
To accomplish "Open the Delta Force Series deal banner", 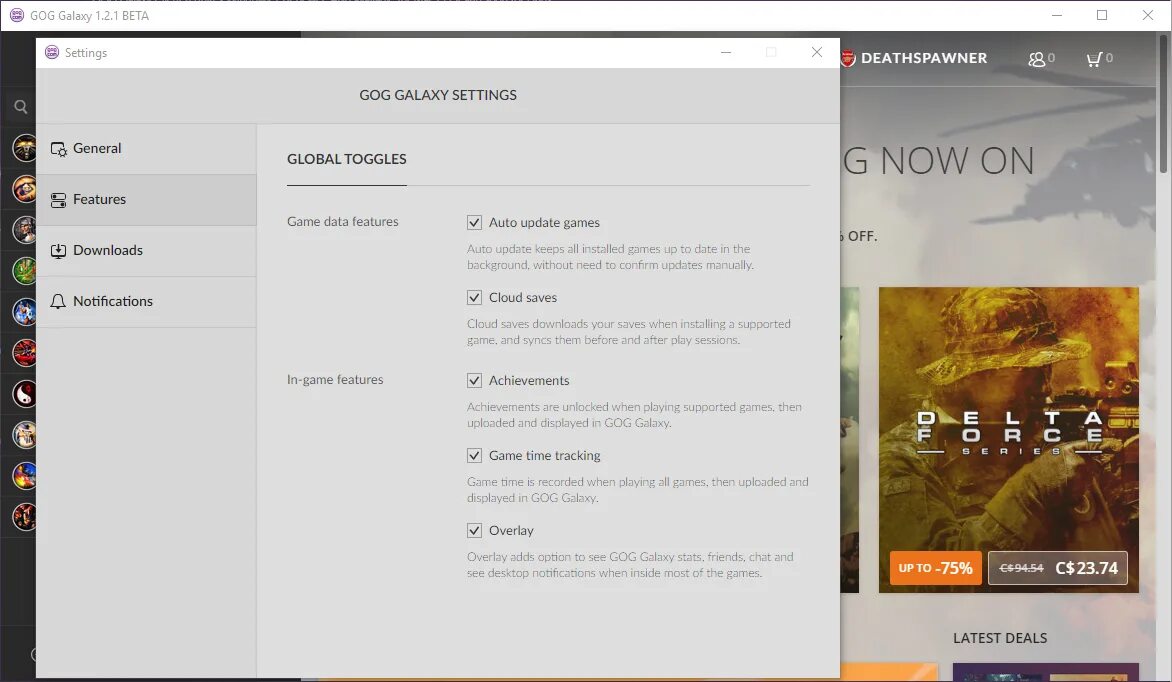I will (x=1008, y=440).
